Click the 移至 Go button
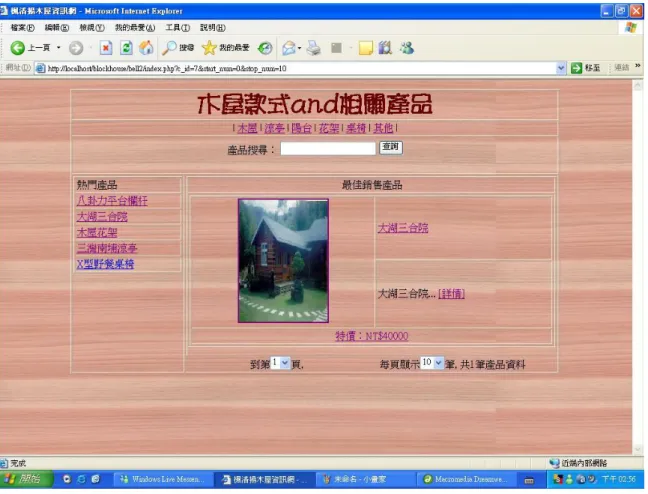 tap(585, 68)
